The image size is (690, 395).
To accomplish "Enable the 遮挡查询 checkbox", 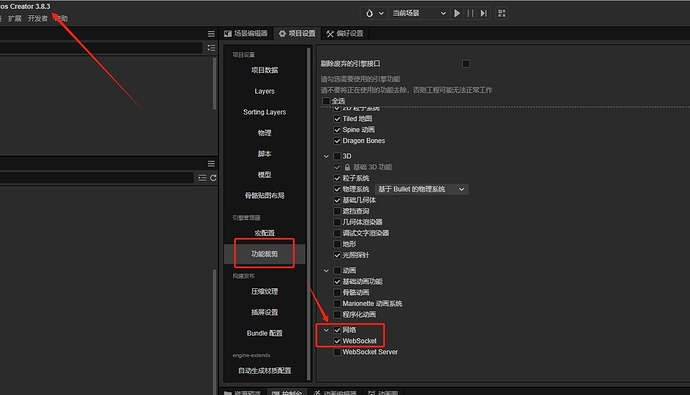I will pos(337,211).
